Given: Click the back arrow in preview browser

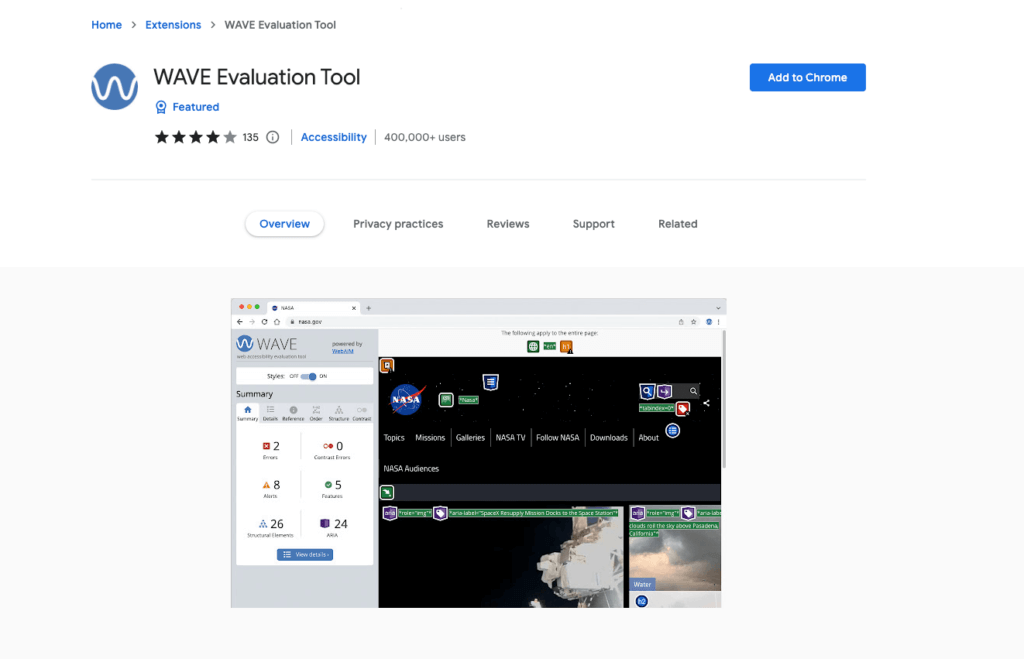Looking at the screenshot, I should tap(240, 322).
